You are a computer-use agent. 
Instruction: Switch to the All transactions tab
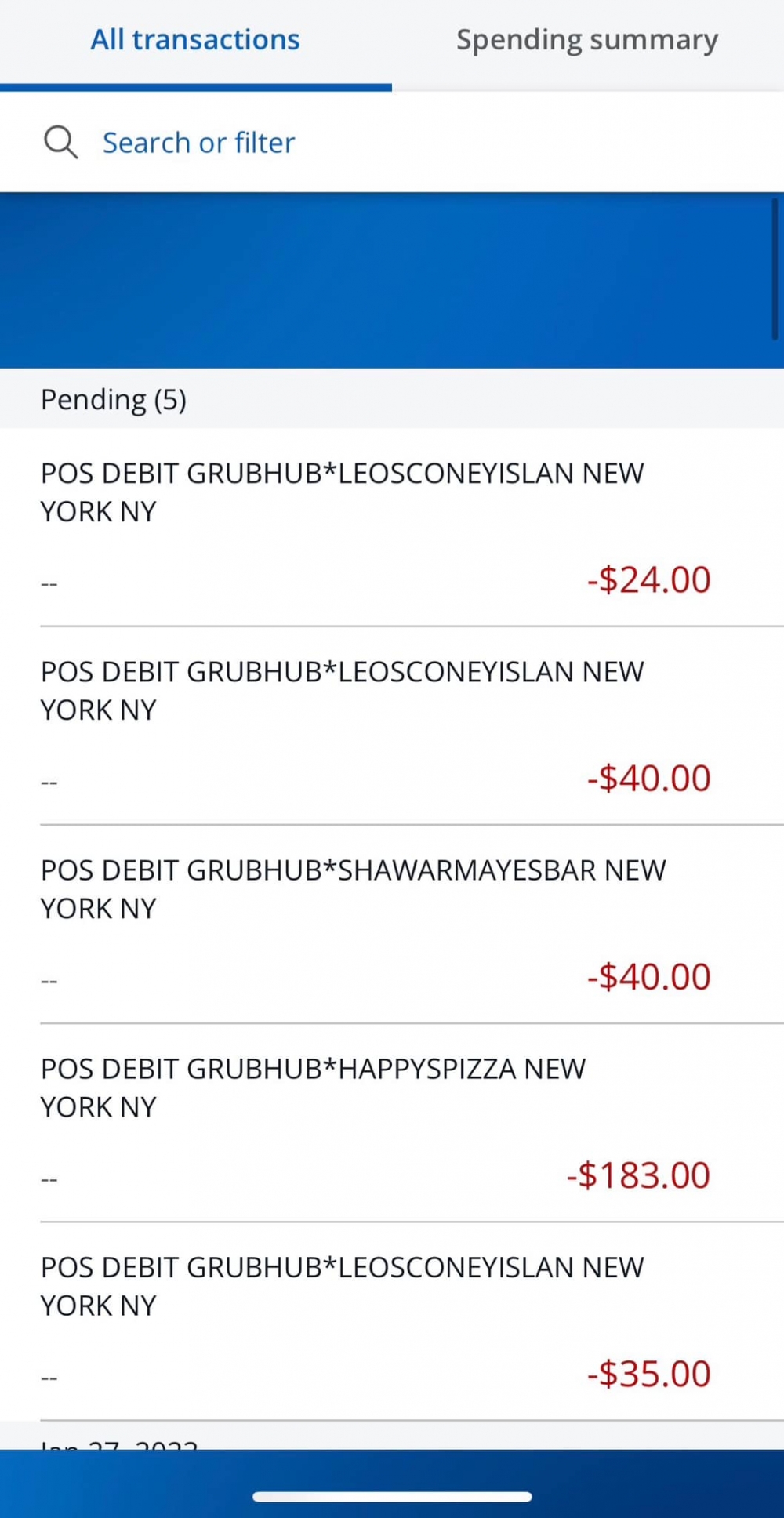click(x=195, y=40)
